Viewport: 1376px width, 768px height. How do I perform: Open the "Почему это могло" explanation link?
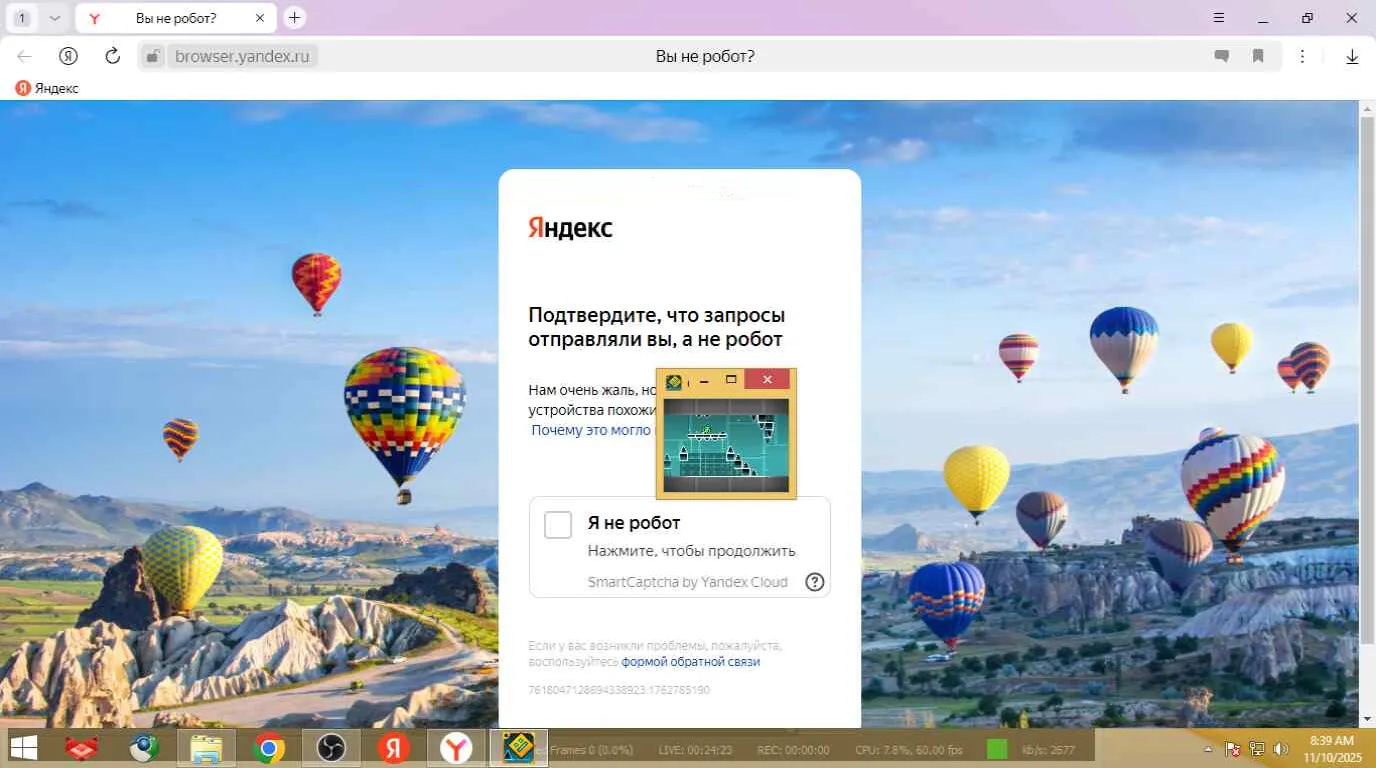coord(591,430)
